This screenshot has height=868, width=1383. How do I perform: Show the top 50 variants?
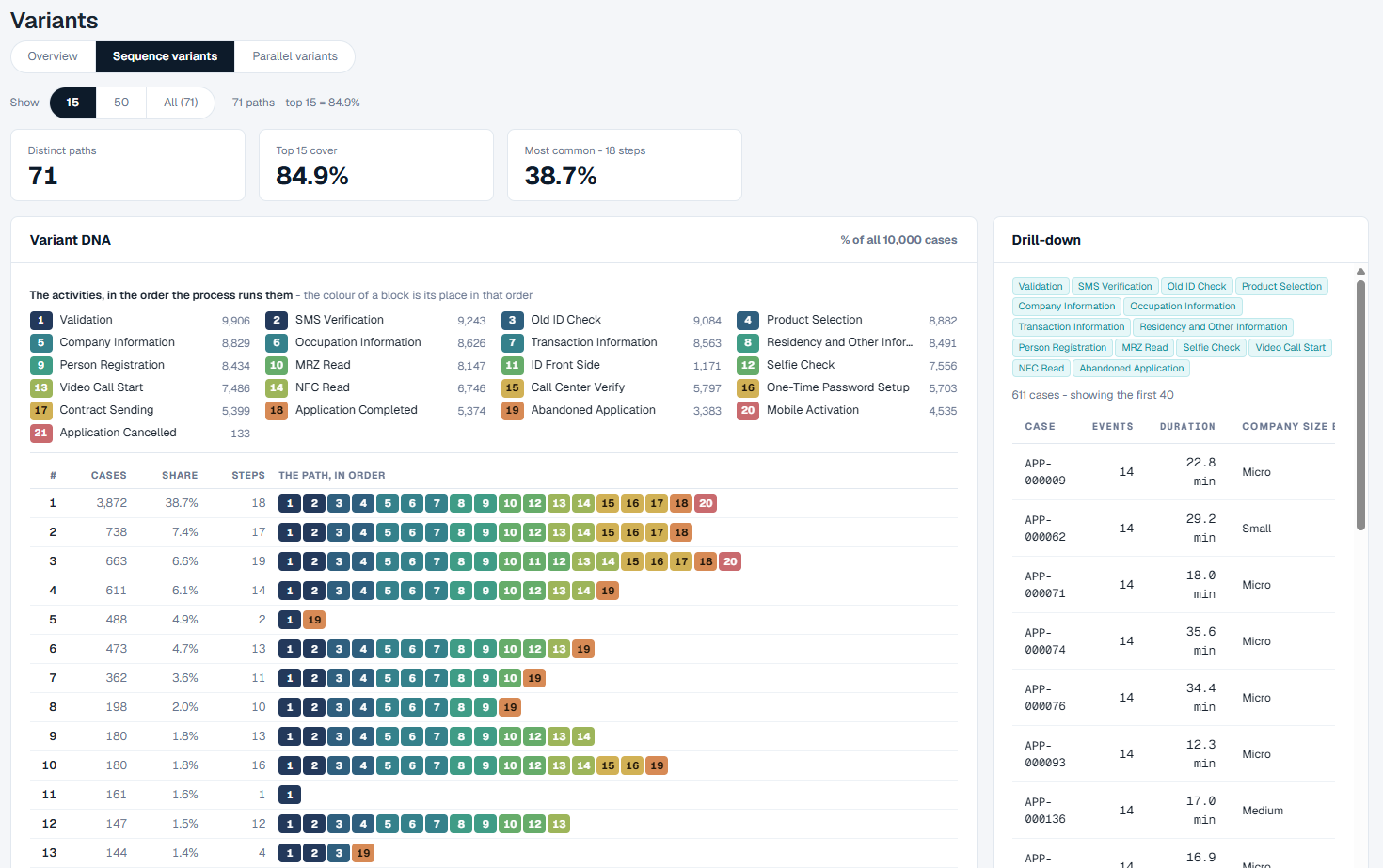coord(121,103)
